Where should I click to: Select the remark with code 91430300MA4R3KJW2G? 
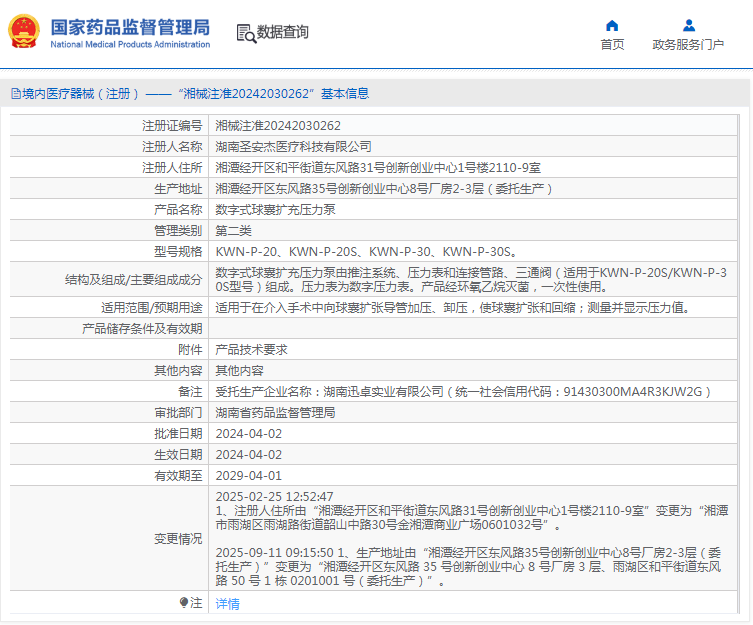click(x=463, y=392)
